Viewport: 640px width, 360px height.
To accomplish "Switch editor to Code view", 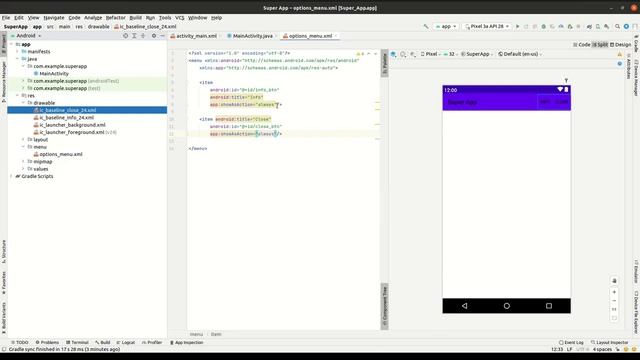I will click(582, 44).
